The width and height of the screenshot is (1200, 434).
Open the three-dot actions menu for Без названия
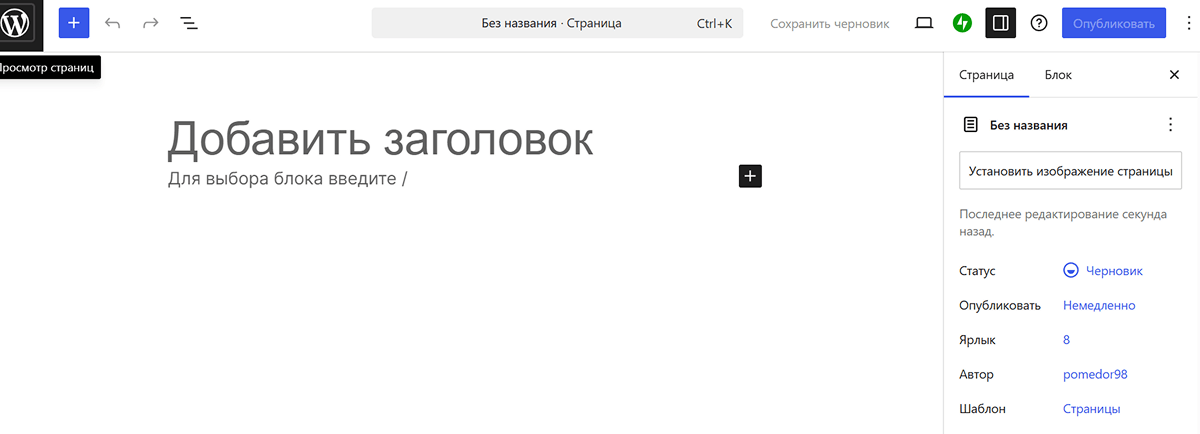coord(1170,125)
